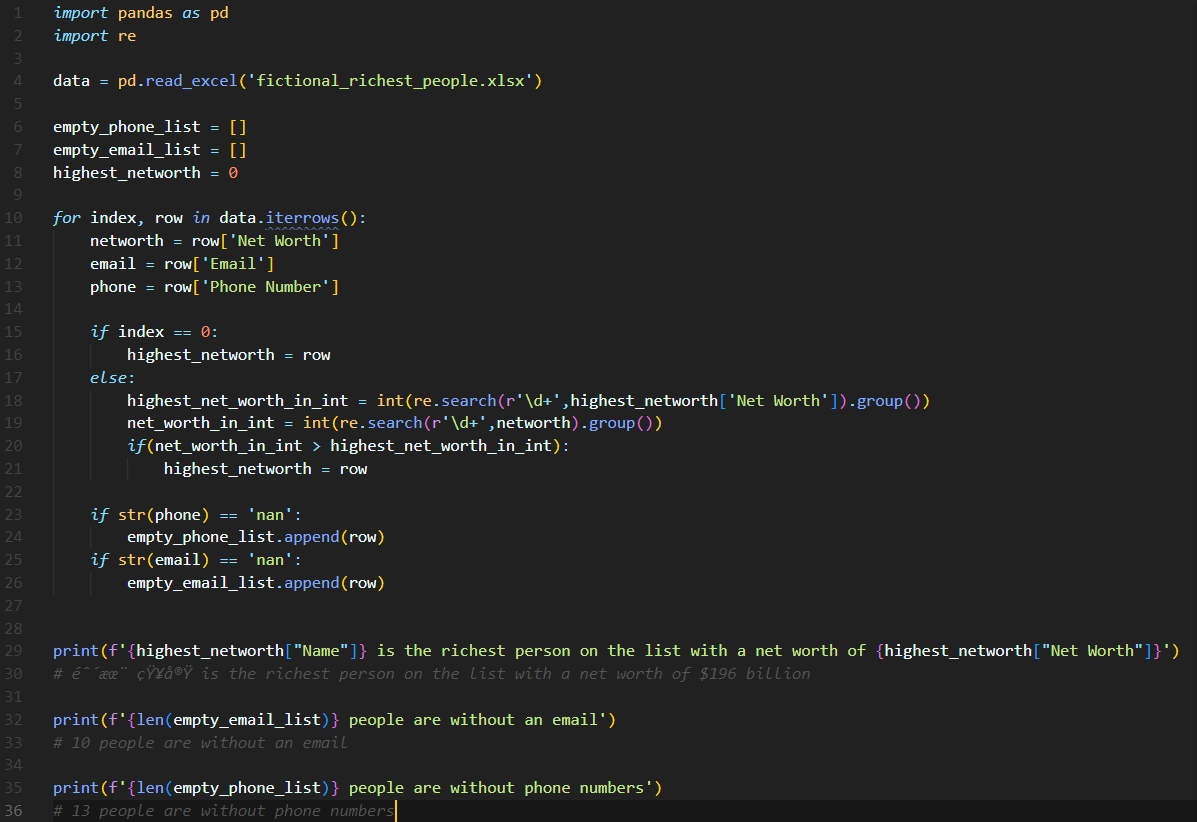This screenshot has width=1197, height=822.
Task: Click the 'read_excel' call on line 4
Action: tap(192, 81)
